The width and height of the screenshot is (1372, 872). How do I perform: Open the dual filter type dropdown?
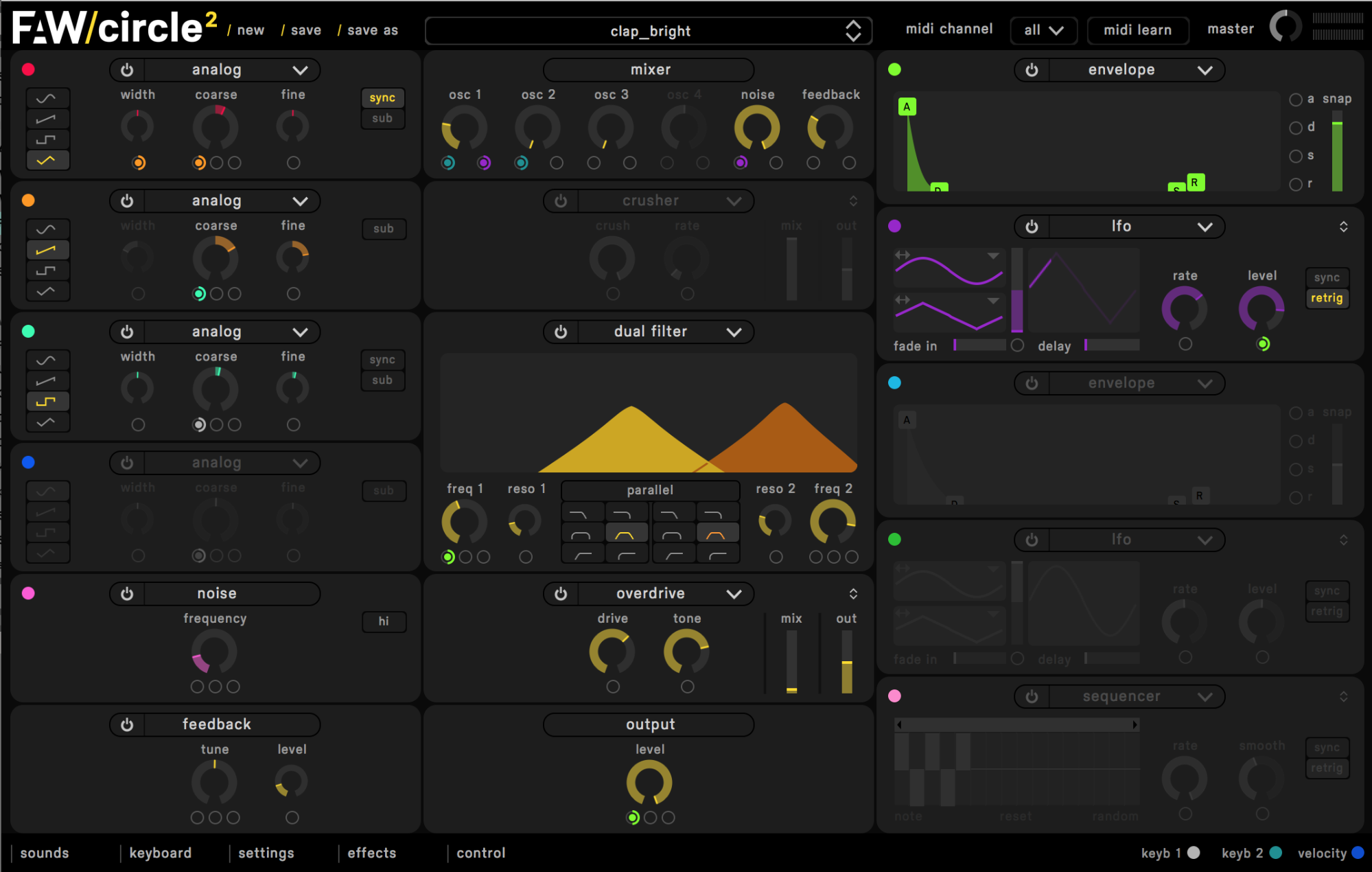click(666, 332)
